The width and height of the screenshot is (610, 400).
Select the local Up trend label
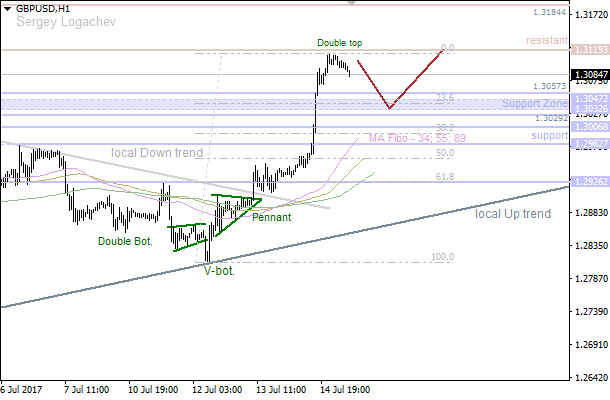pos(512,214)
